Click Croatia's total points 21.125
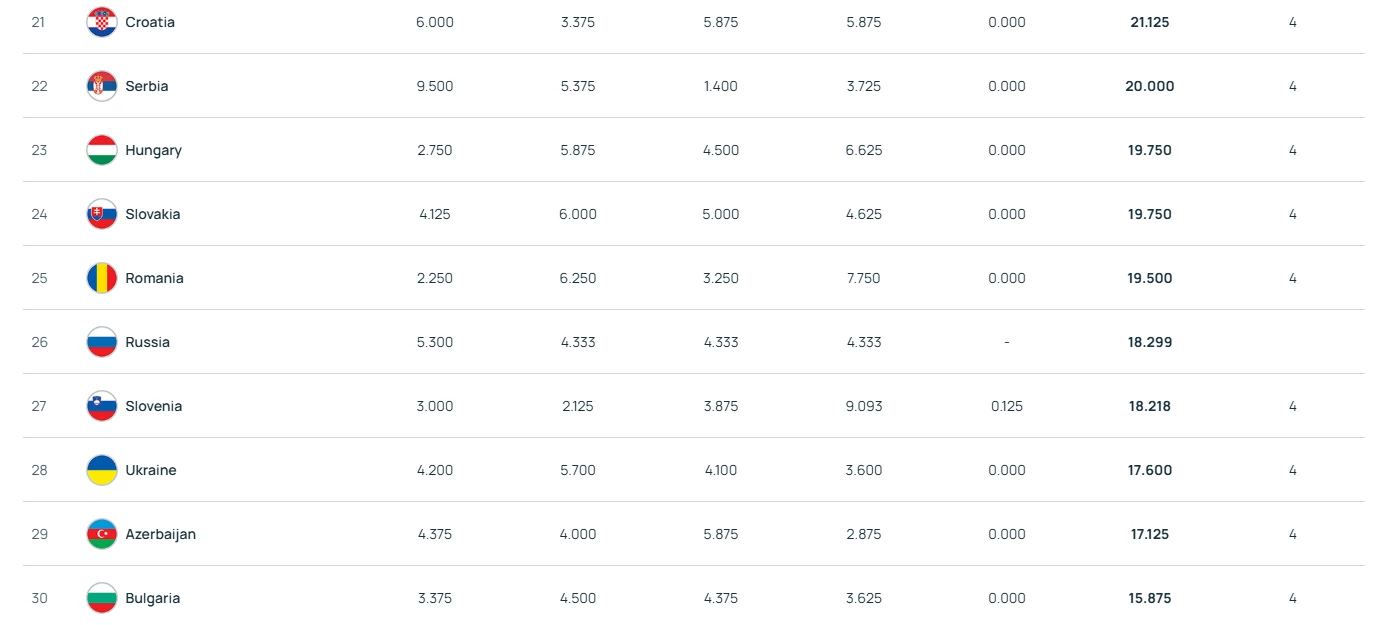This screenshot has width=1384, height=625. click(1149, 22)
